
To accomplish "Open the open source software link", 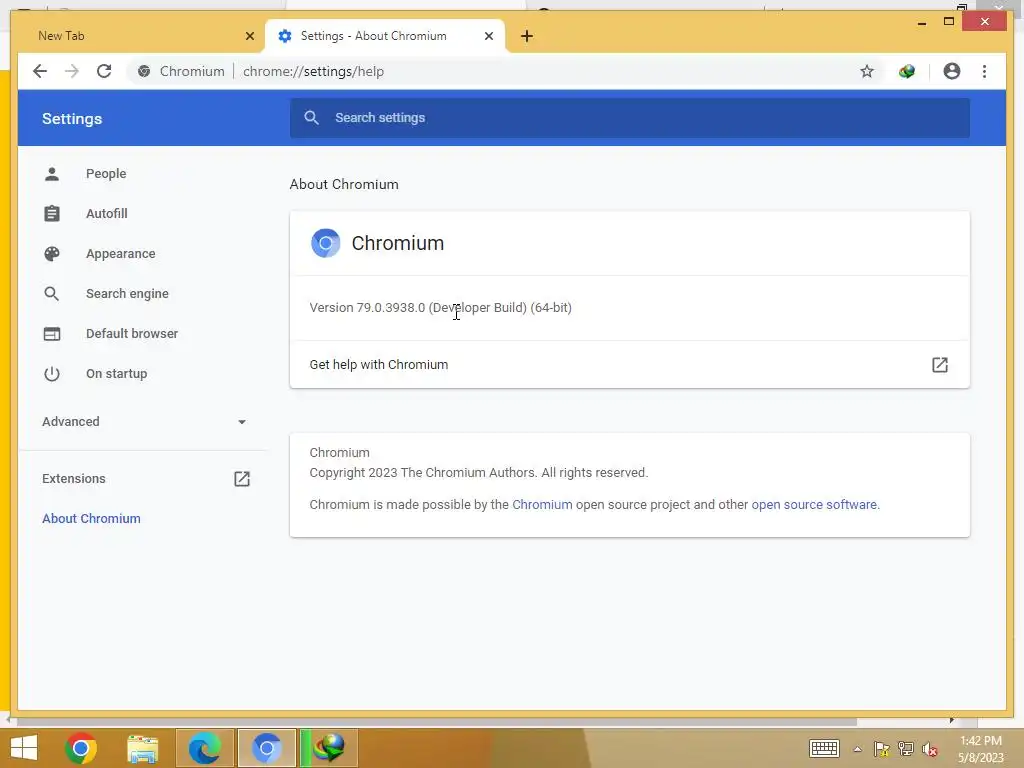I will tap(814, 505).
